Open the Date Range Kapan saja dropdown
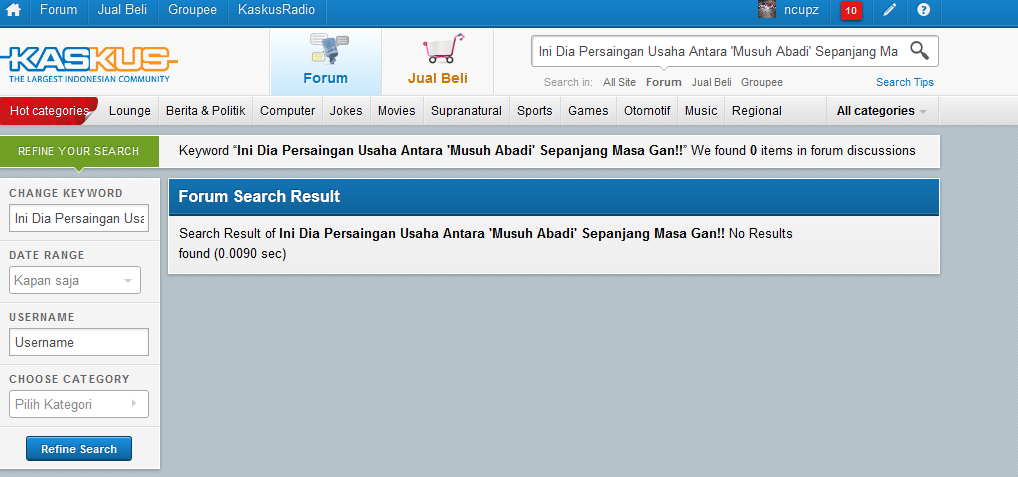 75,281
